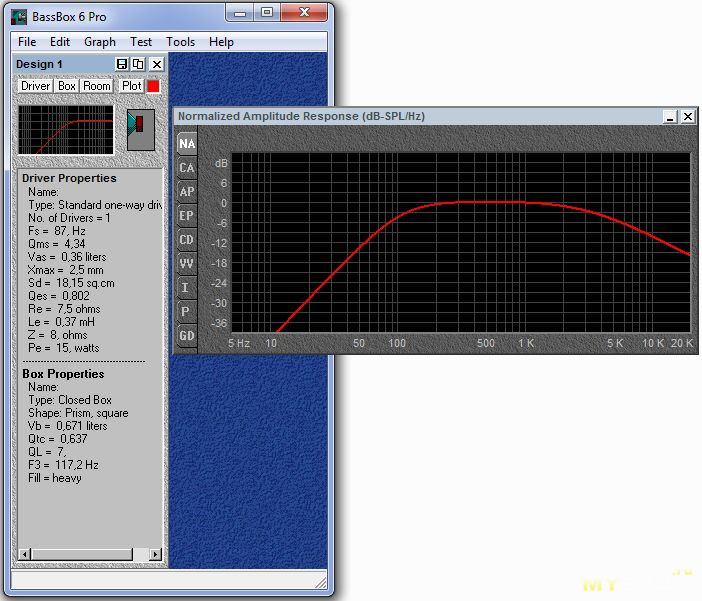Click the left scroll arrow in Design panel
The height and width of the screenshot is (601, 702).
[25, 554]
